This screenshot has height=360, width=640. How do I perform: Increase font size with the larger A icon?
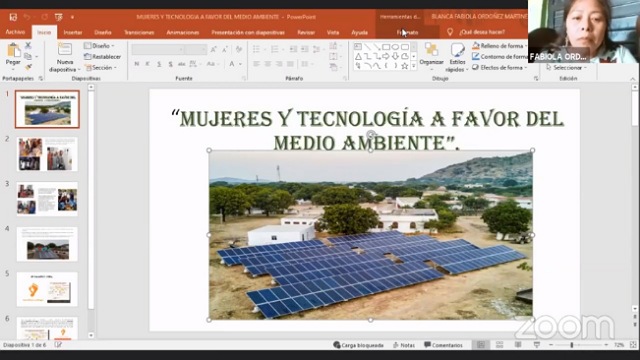tap(213, 49)
